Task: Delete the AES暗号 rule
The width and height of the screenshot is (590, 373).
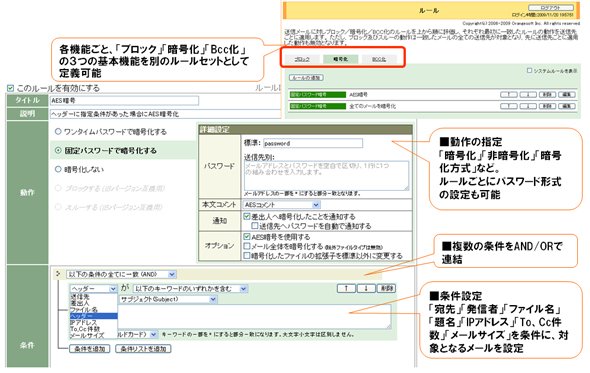Action: click(547, 94)
